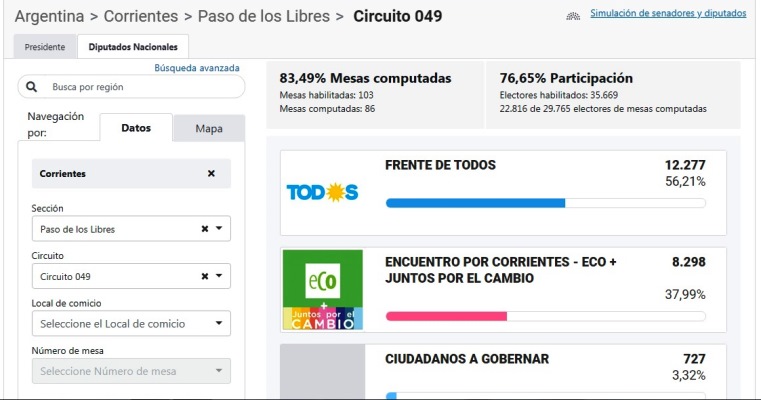Switch navigation to the Mapa tab
This screenshot has height=400, width=761.
pyautogui.click(x=209, y=129)
